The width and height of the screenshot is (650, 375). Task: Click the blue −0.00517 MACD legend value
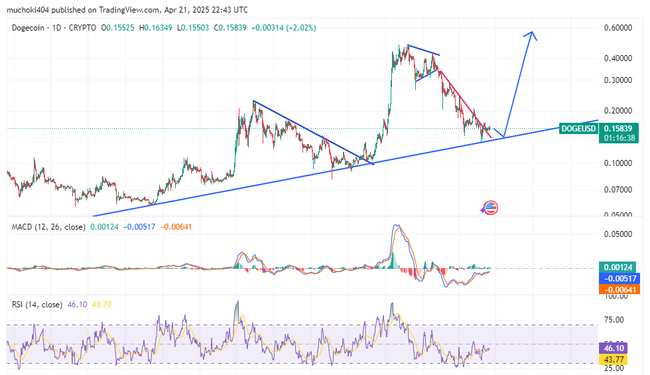pyautogui.click(x=140, y=227)
